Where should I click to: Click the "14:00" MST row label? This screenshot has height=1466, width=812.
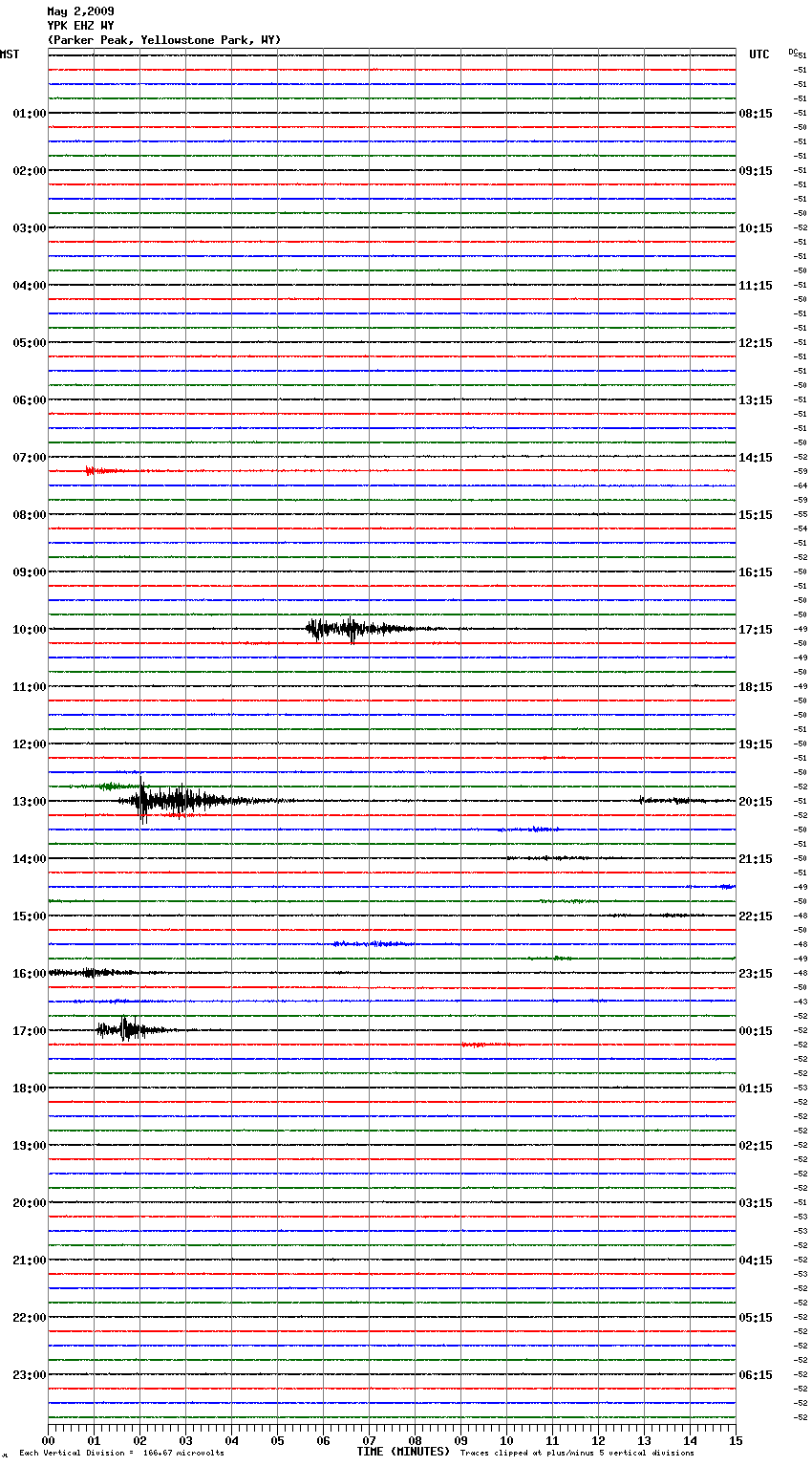[30, 859]
